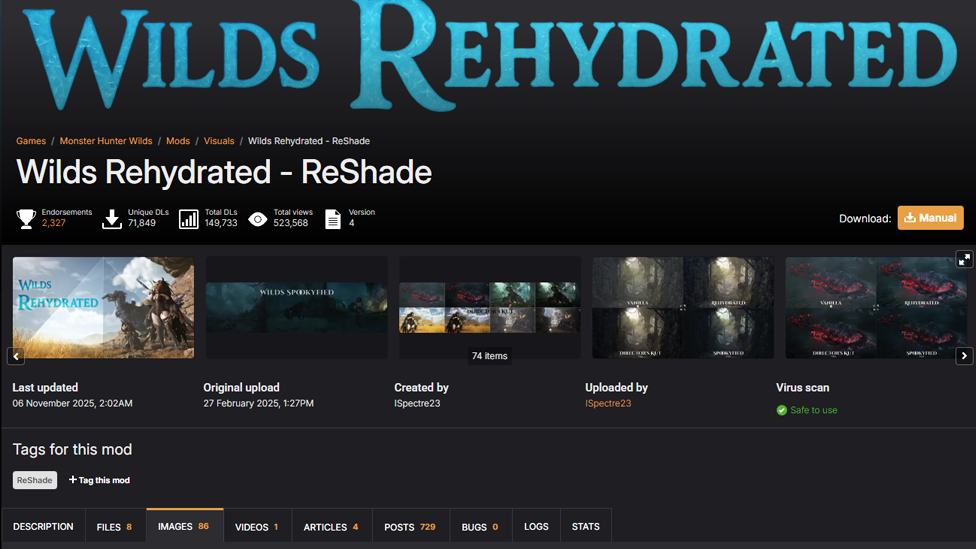Click the Wilds Rehydrated - ReShade page title
Screen dimensions: 976x549
point(224,172)
